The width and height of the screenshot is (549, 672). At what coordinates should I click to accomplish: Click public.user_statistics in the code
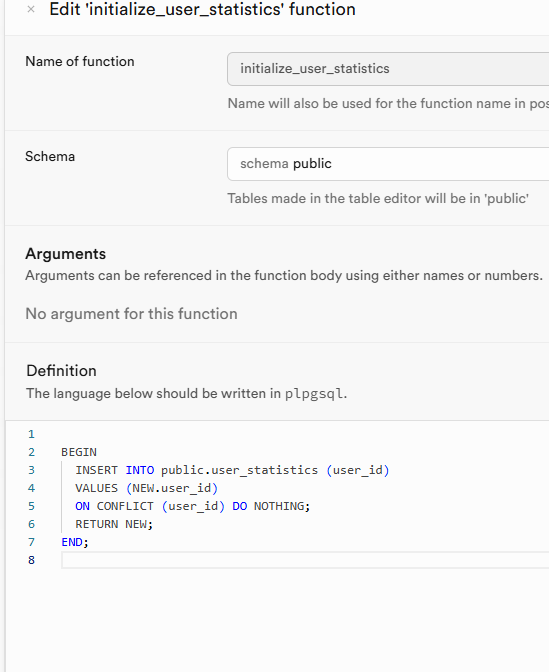pos(240,470)
